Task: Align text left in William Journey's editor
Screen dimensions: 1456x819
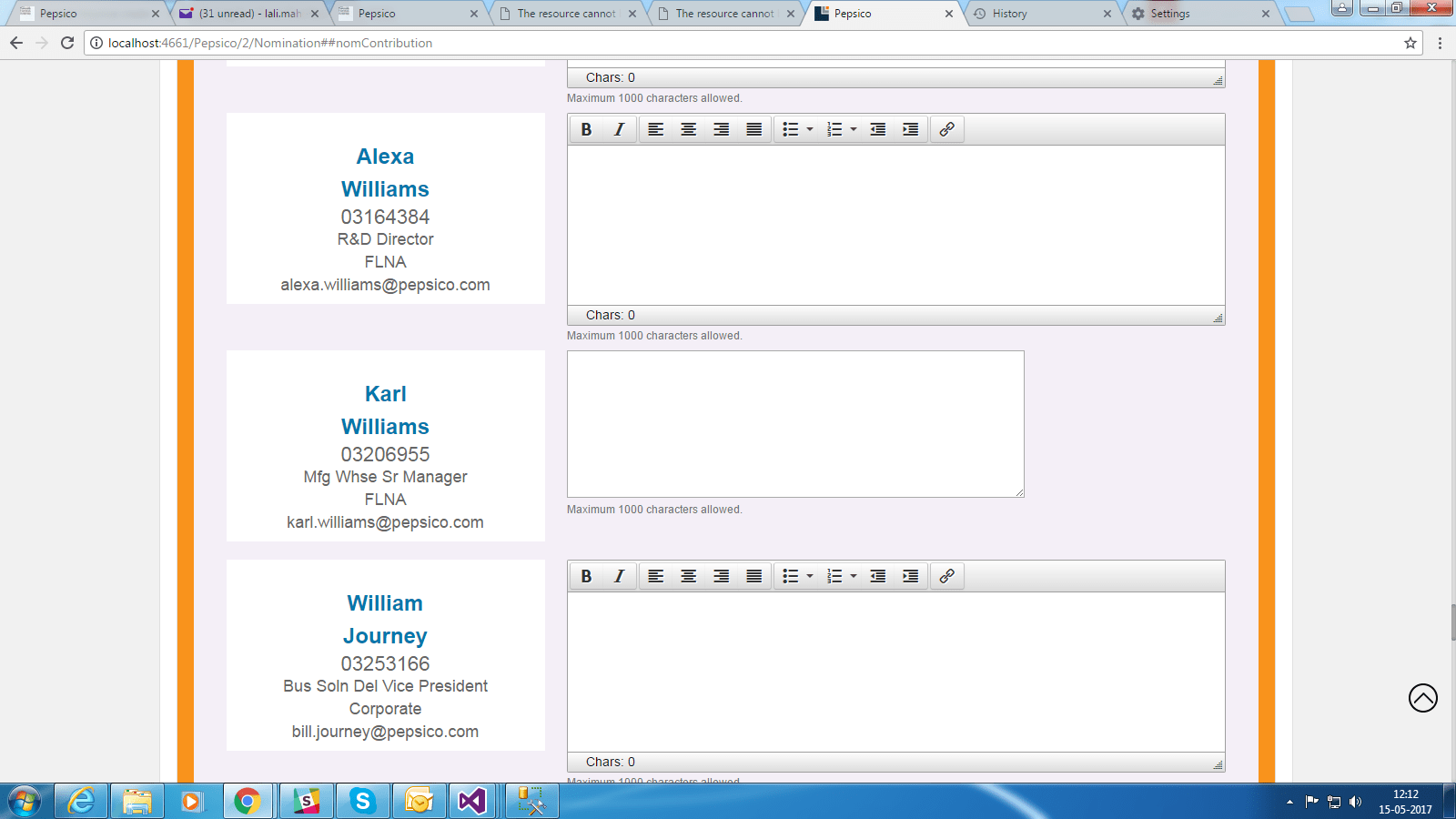Action: pos(656,576)
